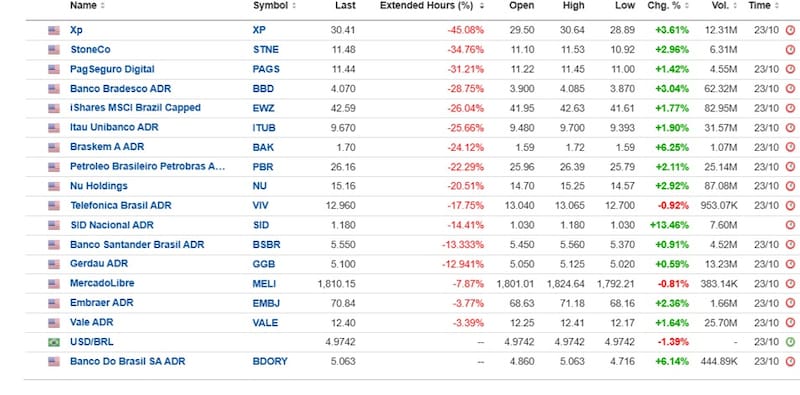Click the Petroleo Brasileiro Petrobras link
Image resolution: width=800 pixels, height=395 pixels.
point(147,166)
